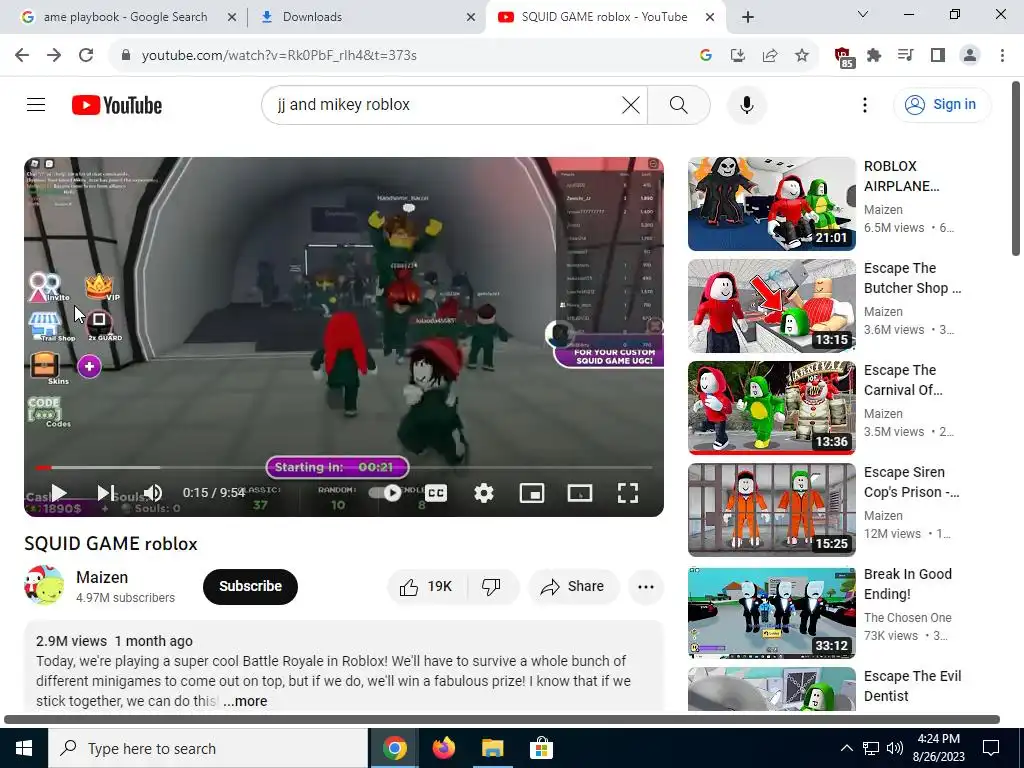Open video settings gear

(x=483, y=493)
